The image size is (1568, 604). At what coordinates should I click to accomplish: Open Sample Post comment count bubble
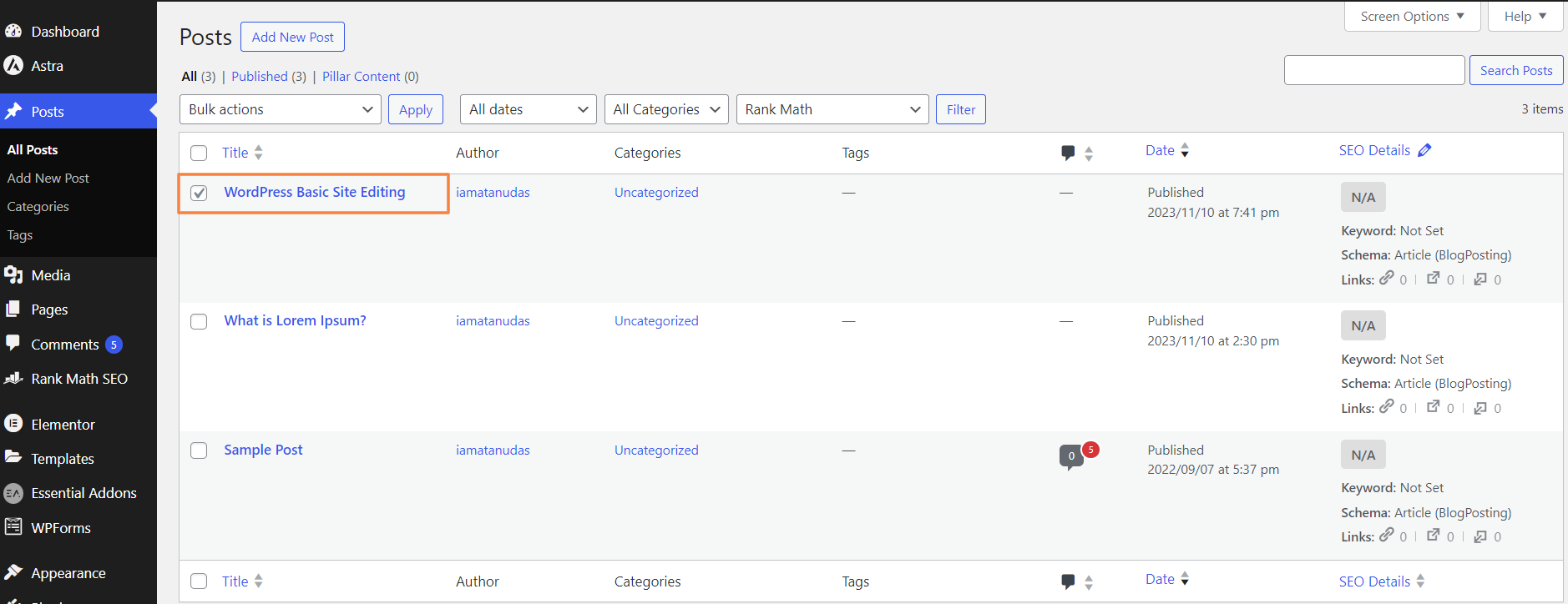click(1071, 456)
